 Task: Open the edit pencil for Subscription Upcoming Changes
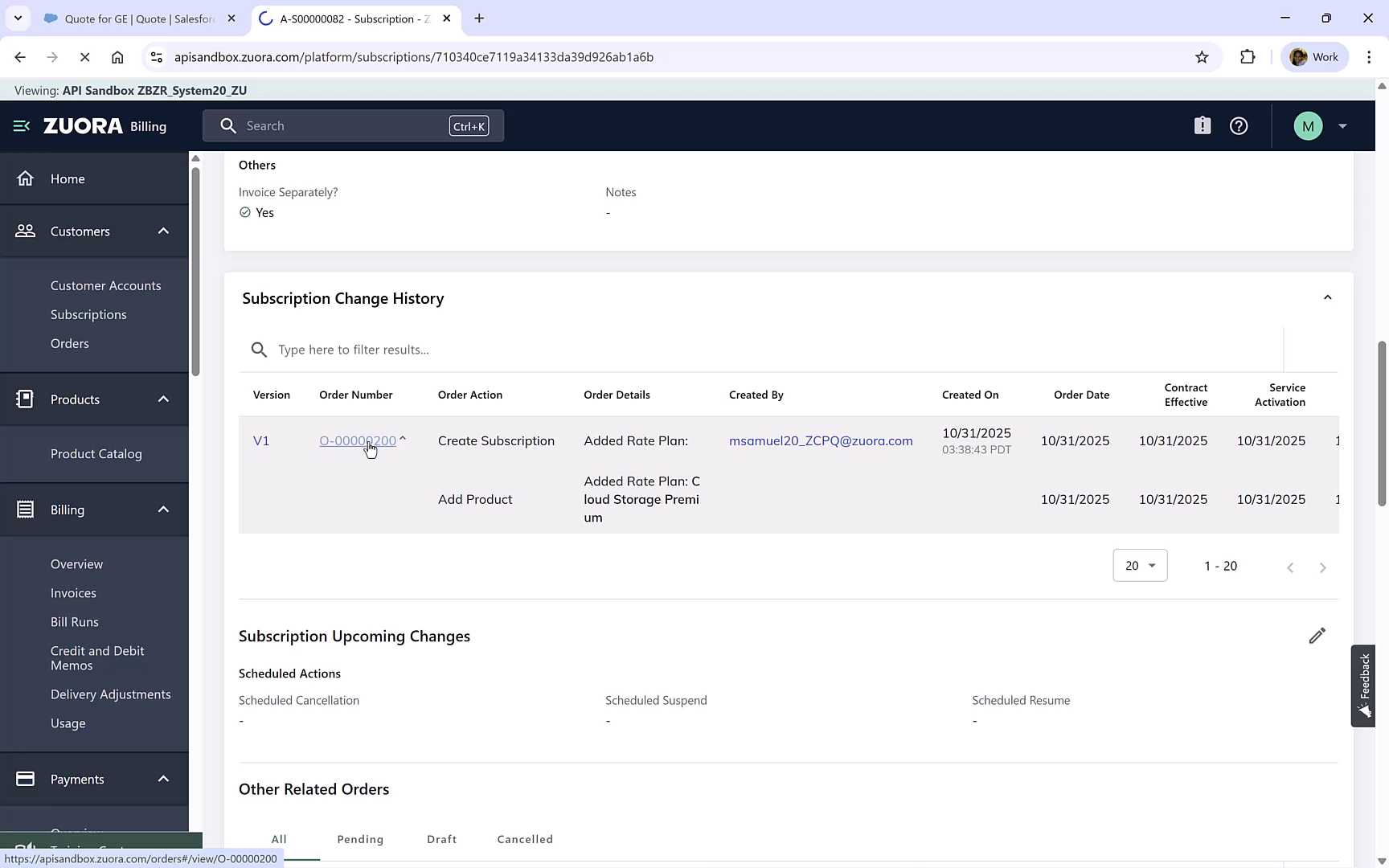[1317, 636]
